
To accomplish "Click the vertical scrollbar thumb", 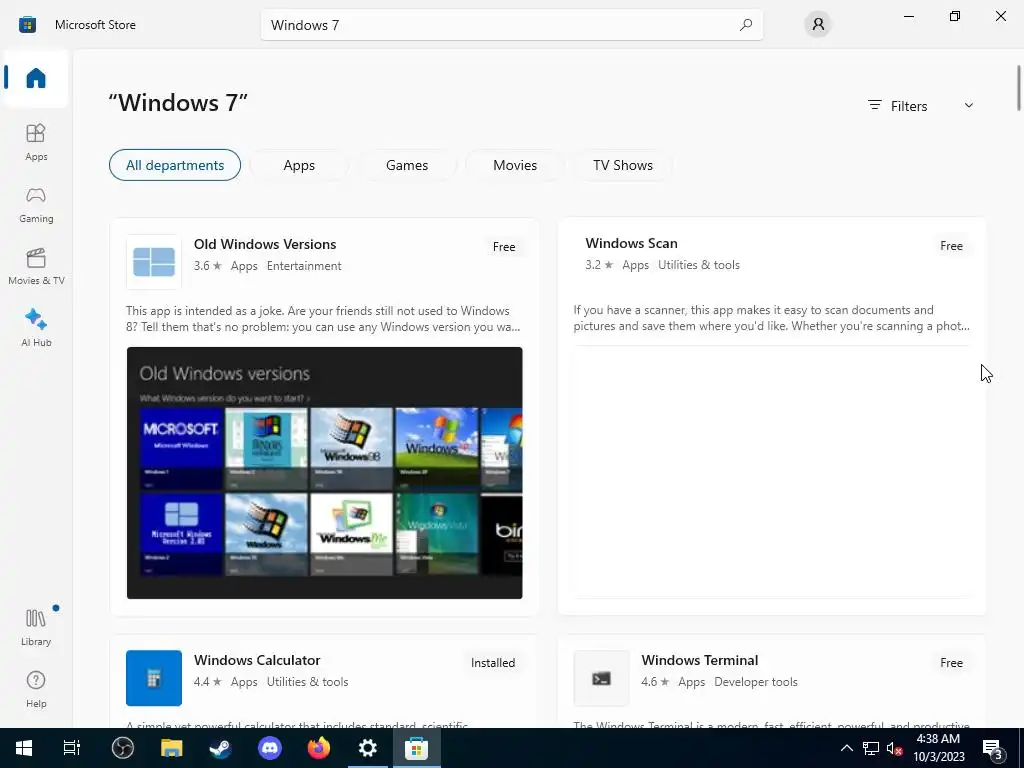I will 1019,88.
